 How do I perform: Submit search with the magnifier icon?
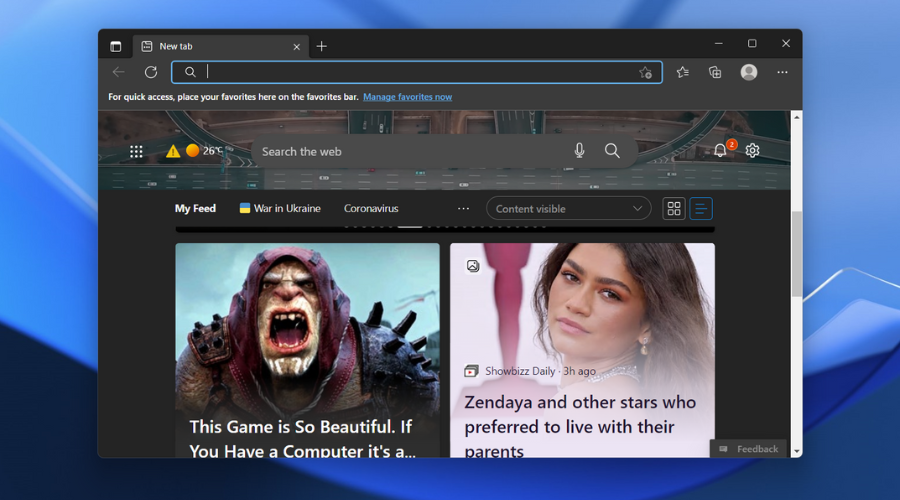tap(612, 151)
